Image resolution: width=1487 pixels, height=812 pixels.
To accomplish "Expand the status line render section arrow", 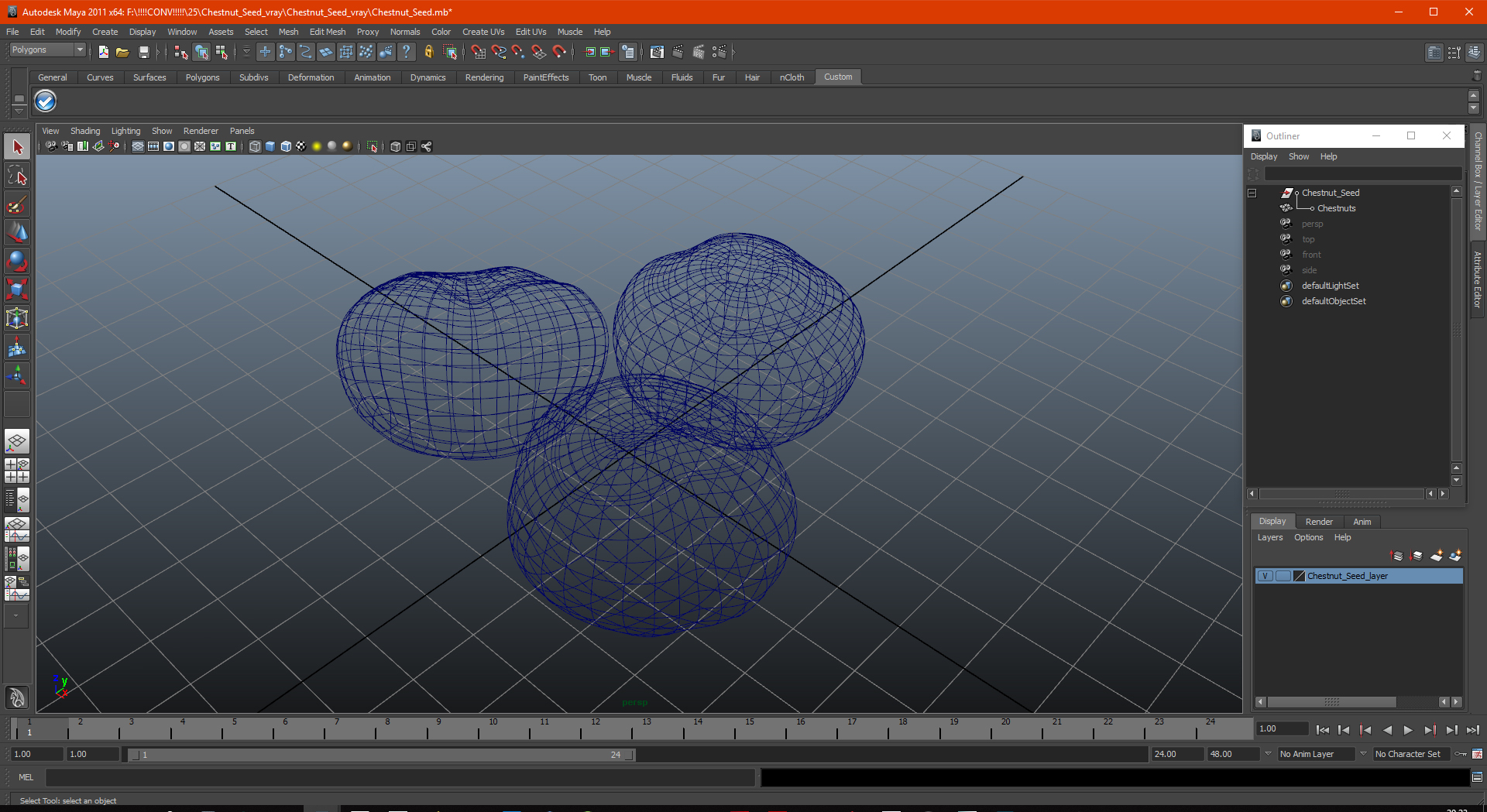I will 733,52.
